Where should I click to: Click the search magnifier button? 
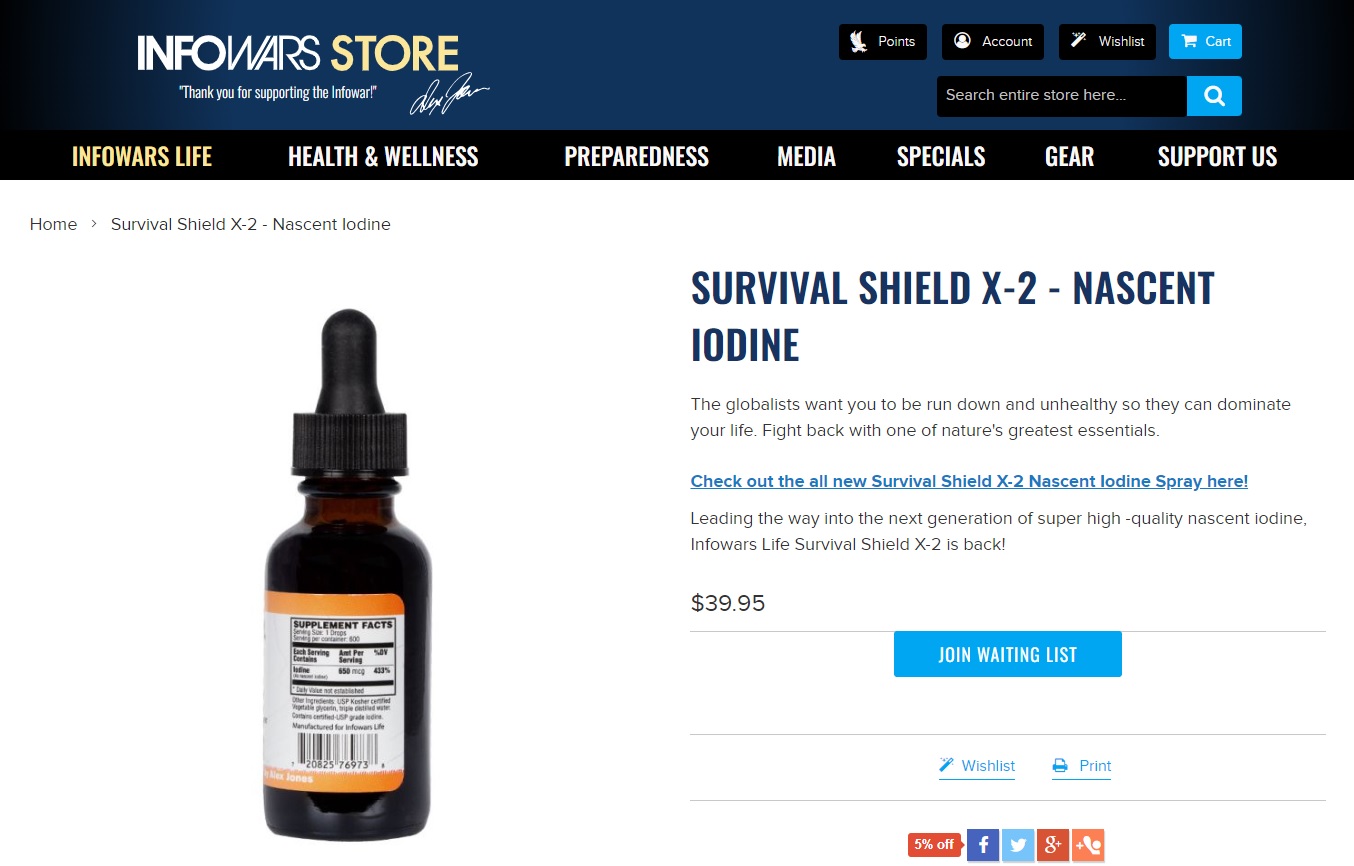[x=1214, y=96]
